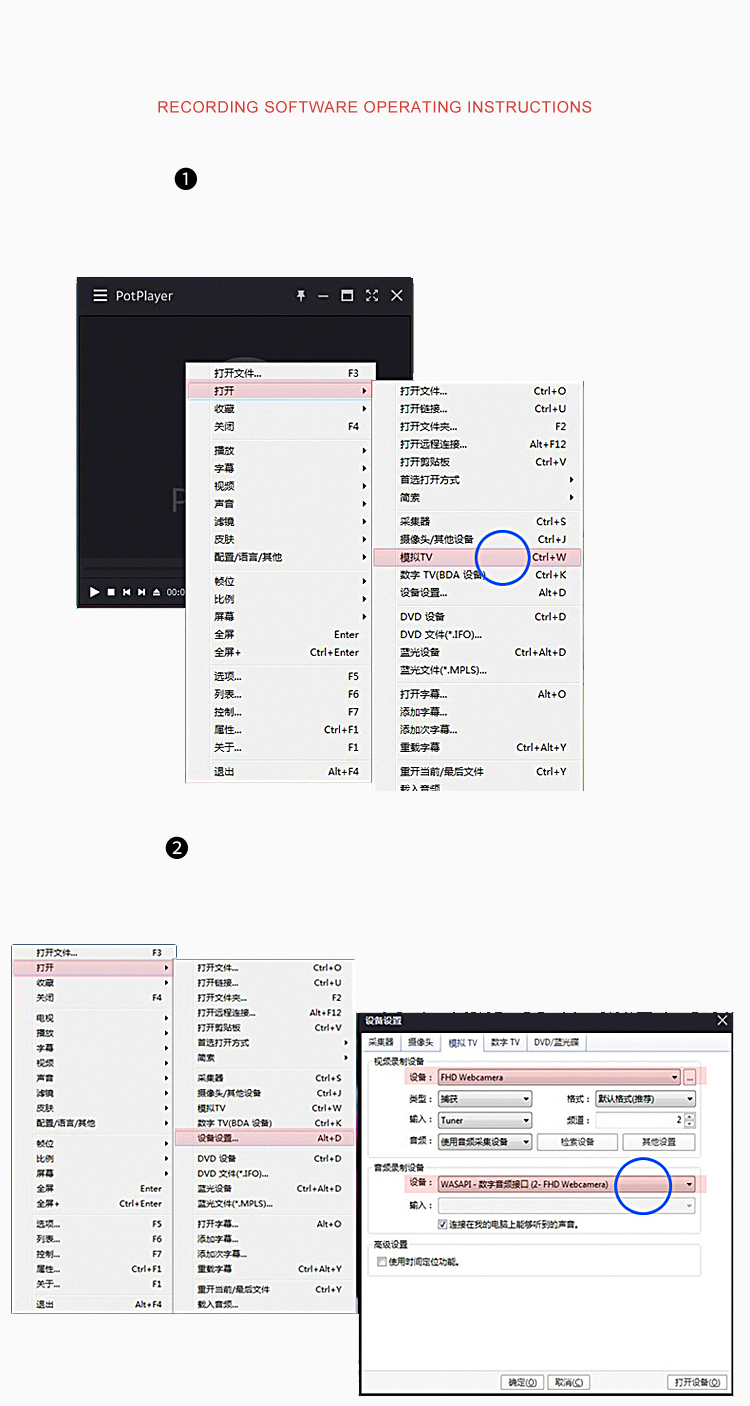The height and width of the screenshot is (1406, 750).
Task: Click the Previous track button in PotPlayer
Action: click(x=126, y=592)
